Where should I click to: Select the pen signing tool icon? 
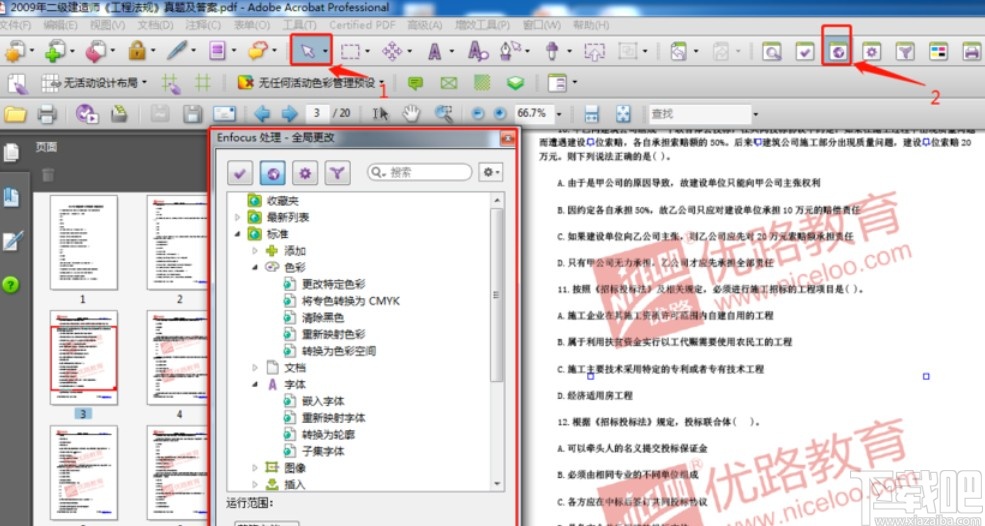(x=178, y=50)
